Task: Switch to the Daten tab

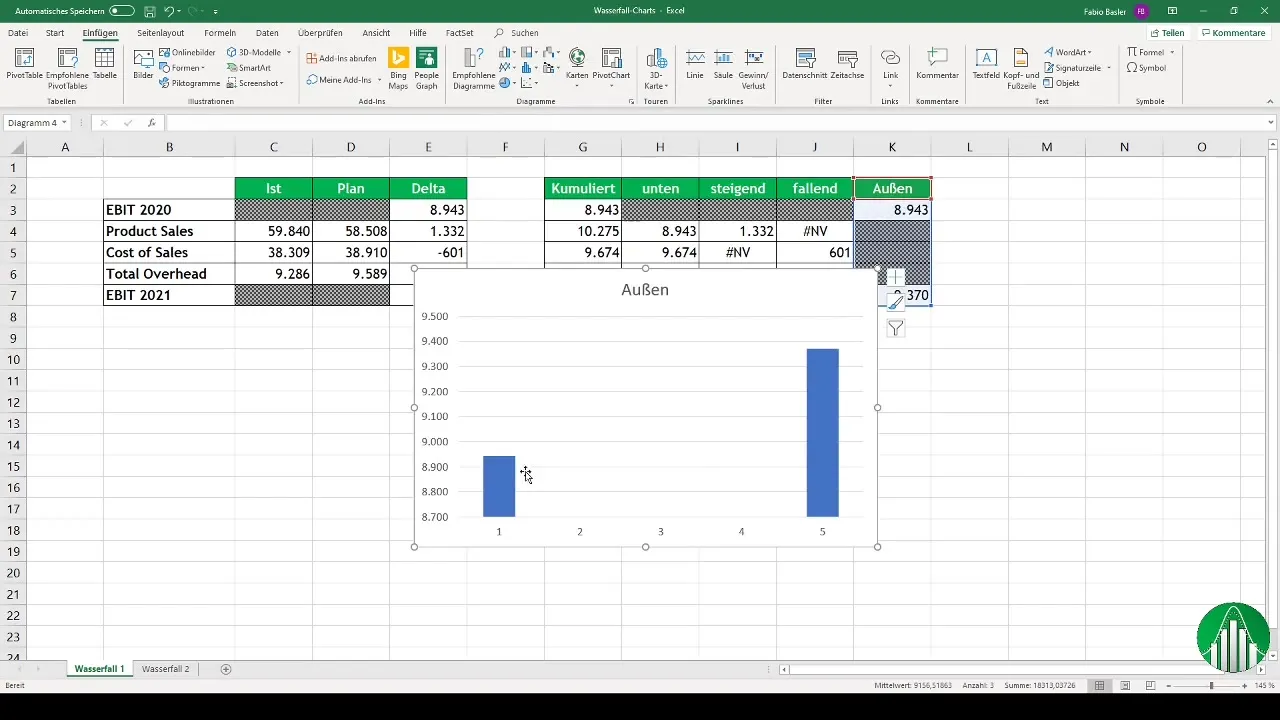Action: (x=267, y=33)
